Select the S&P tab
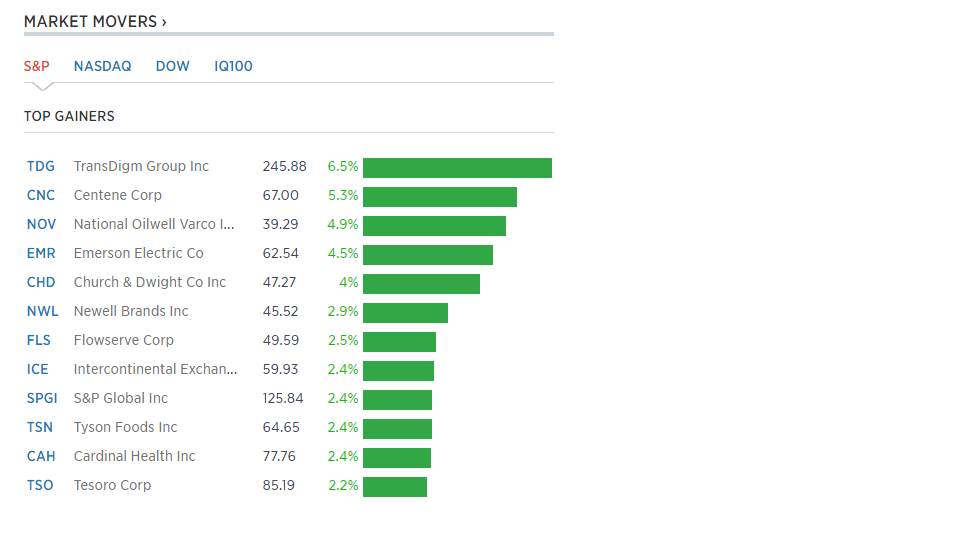Screen dimensions: 960x540 [37, 66]
